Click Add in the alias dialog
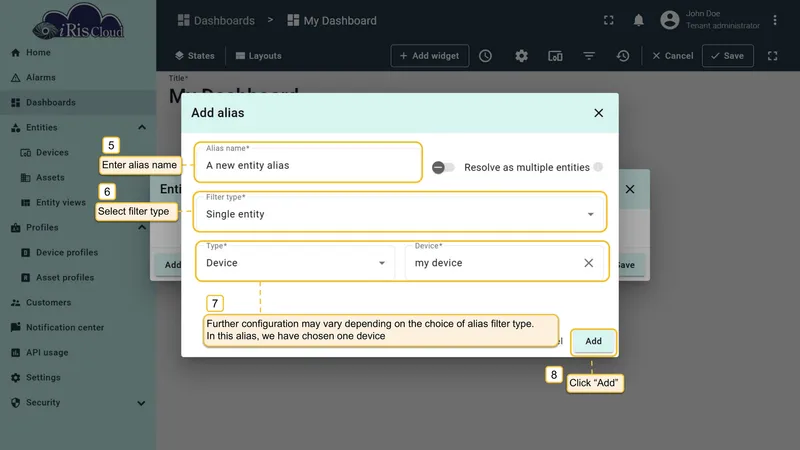 coord(593,341)
